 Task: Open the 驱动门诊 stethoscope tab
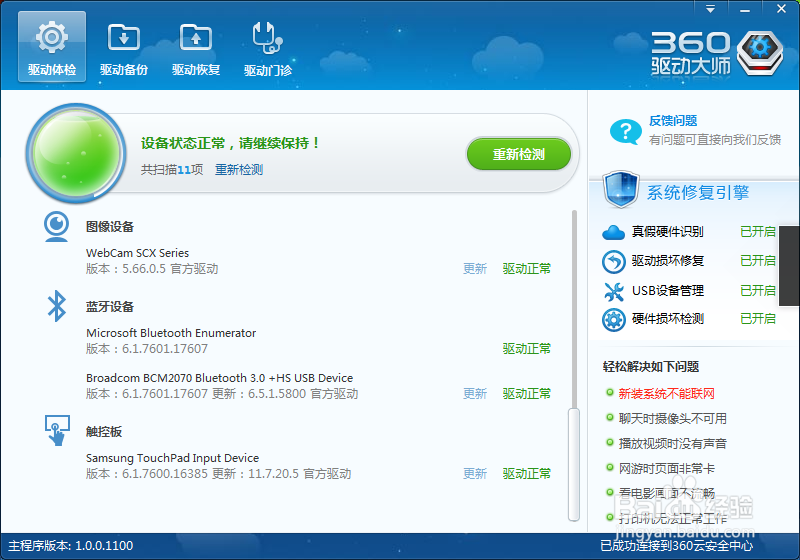(268, 49)
